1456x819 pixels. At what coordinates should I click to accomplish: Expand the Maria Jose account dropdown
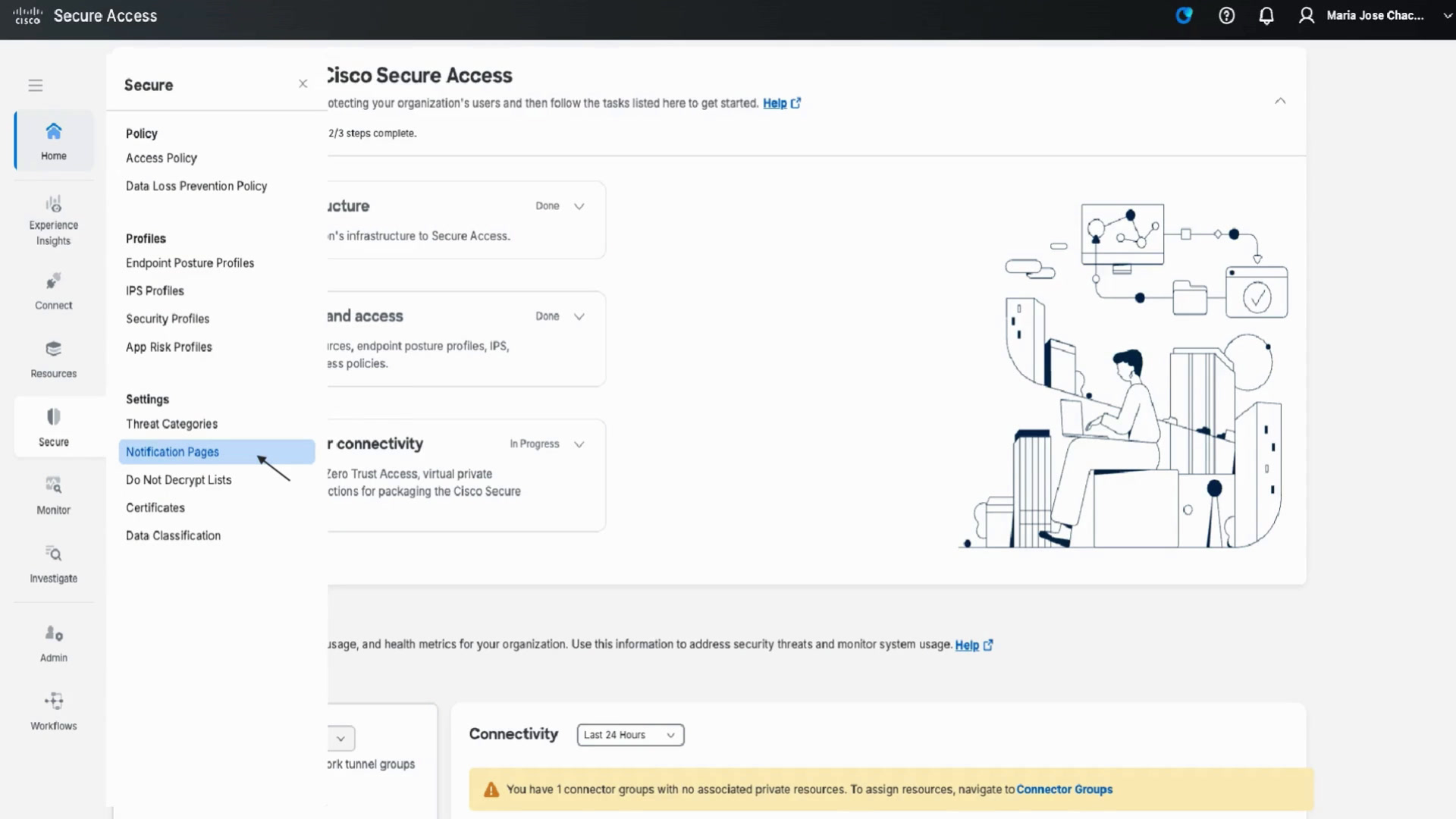1447,15
